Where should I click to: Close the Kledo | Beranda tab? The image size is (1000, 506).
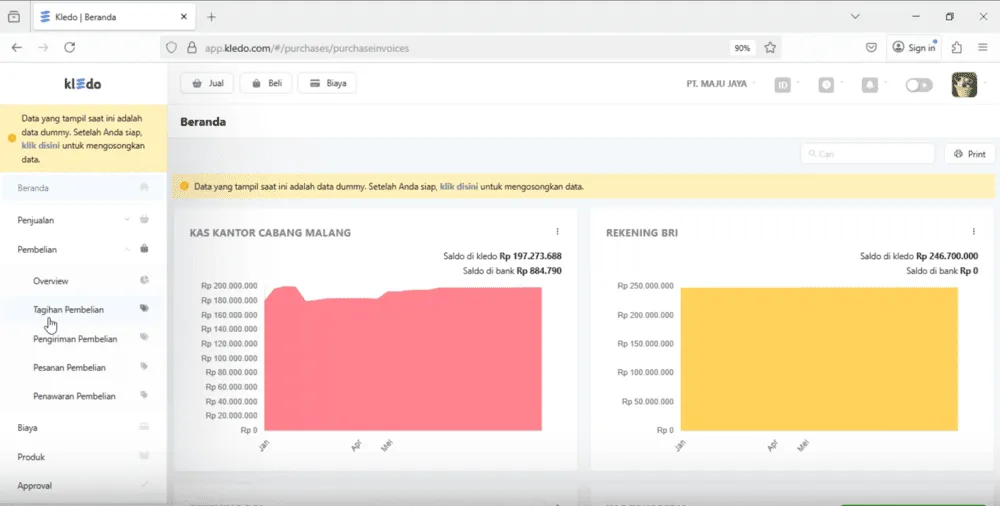pyautogui.click(x=184, y=17)
